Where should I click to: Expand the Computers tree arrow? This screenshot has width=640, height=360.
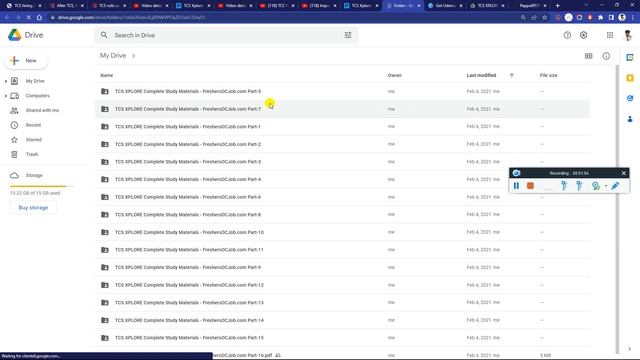[x=6, y=96]
